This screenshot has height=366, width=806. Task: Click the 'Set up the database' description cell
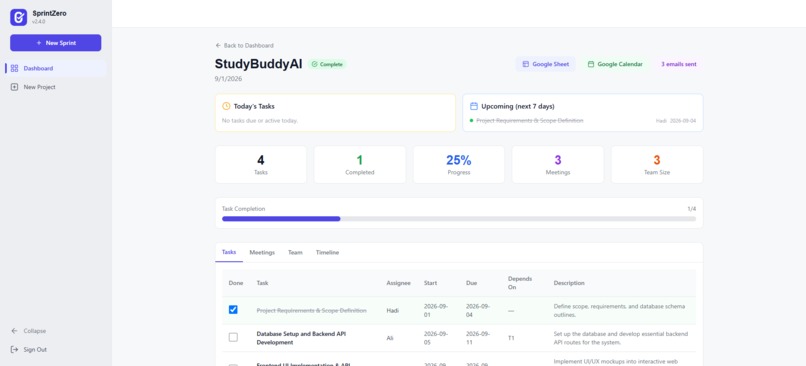point(620,338)
